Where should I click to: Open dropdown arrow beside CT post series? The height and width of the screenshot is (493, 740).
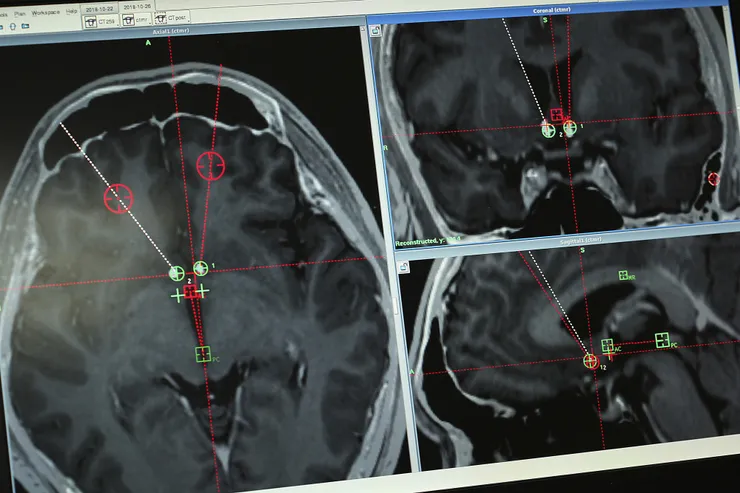coord(188,20)
